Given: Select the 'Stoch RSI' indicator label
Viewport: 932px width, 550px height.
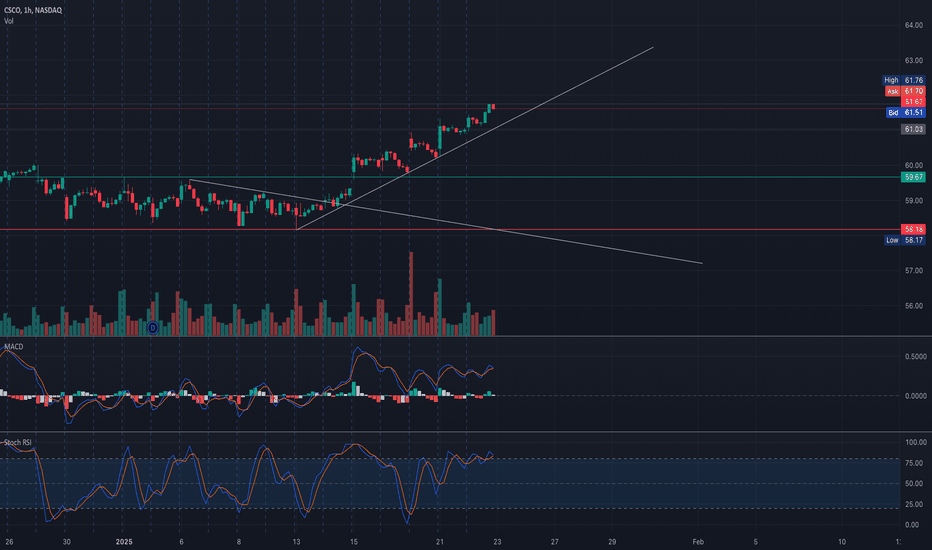Looking at the screenshot, I should pos(18,442).
